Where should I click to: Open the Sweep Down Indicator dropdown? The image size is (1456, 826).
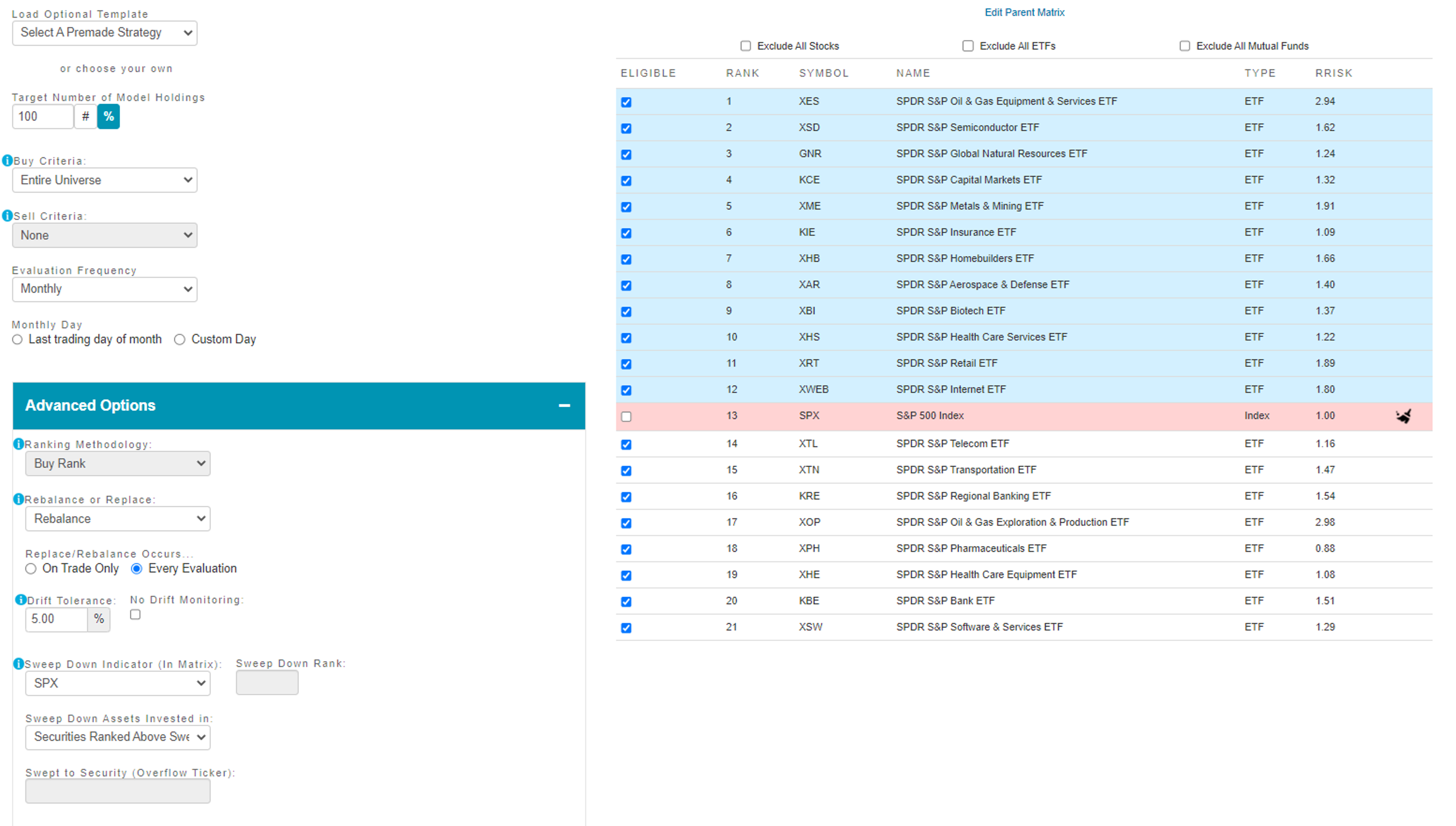point(118,683)
